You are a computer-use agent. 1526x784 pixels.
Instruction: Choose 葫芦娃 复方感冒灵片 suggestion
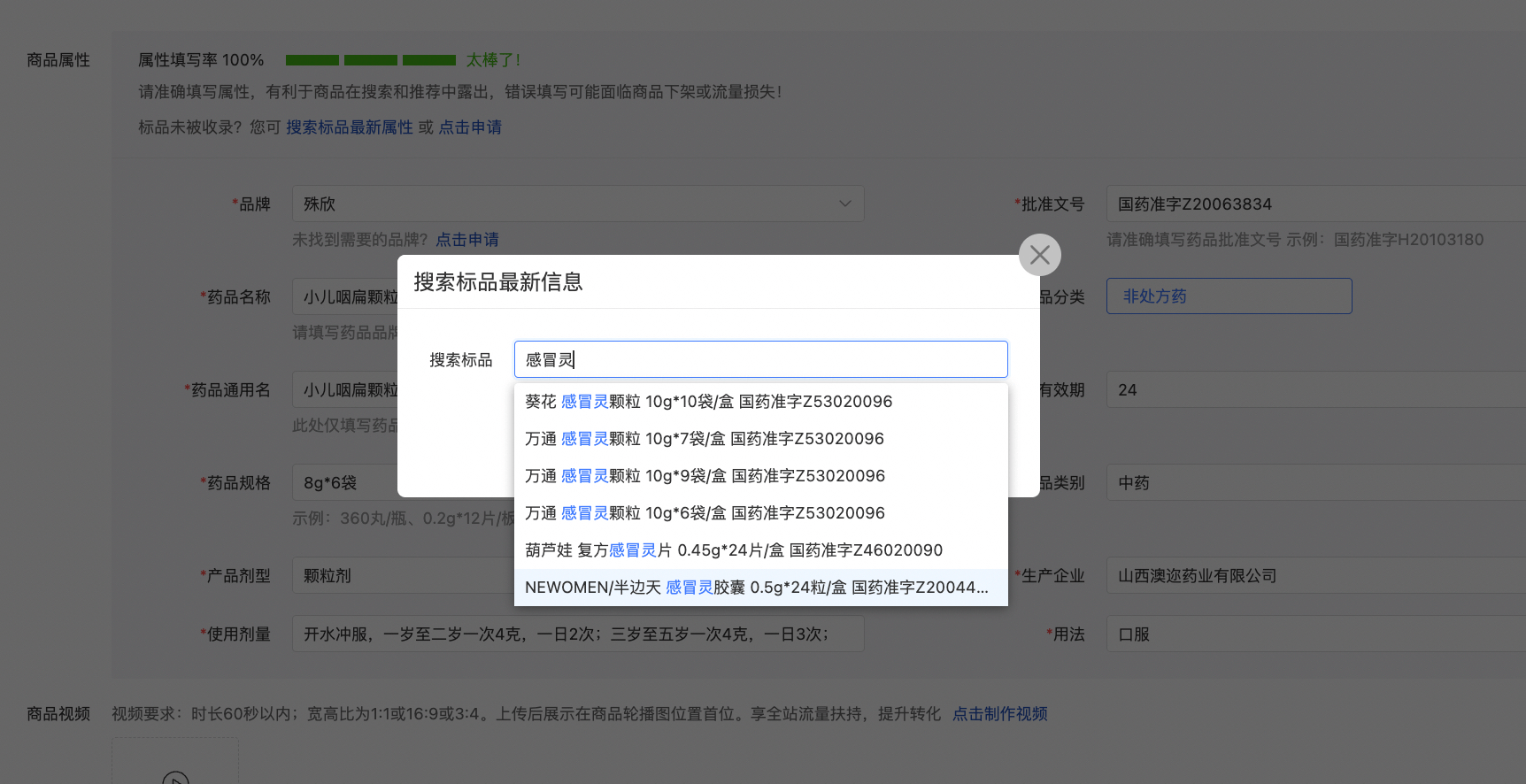click(760, 550)
